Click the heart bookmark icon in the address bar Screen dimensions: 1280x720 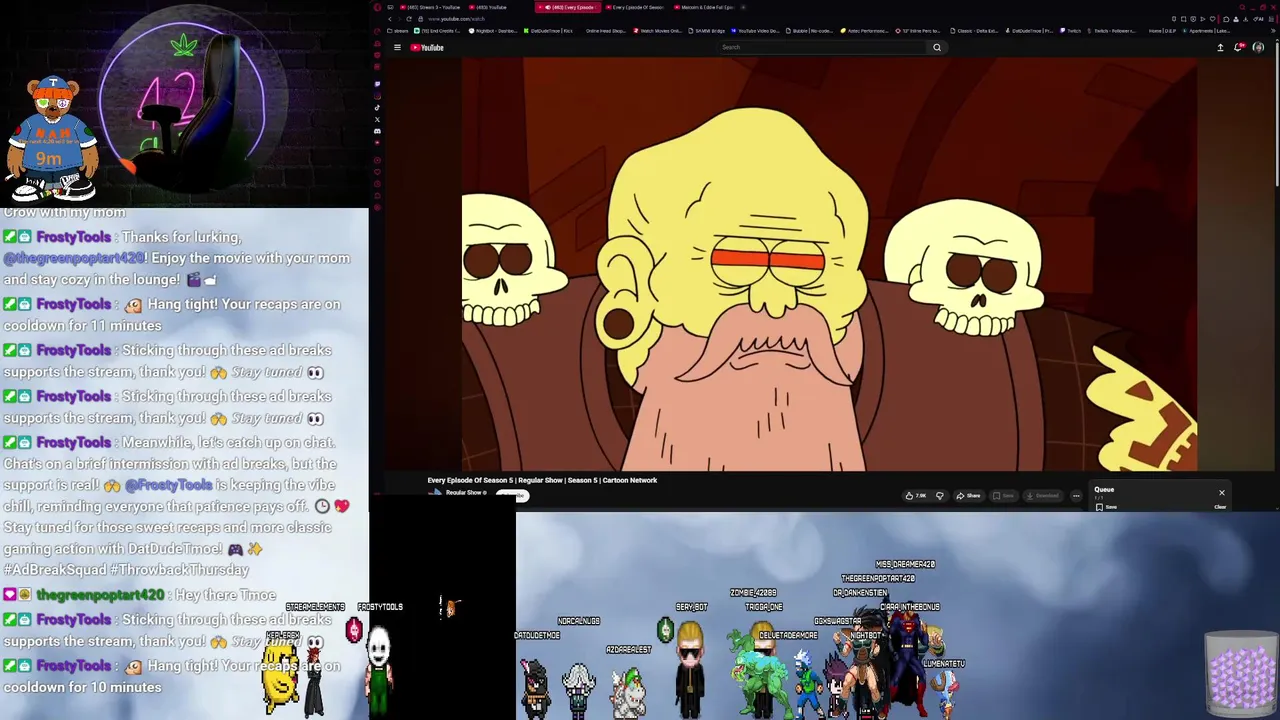pos(1212,19)
